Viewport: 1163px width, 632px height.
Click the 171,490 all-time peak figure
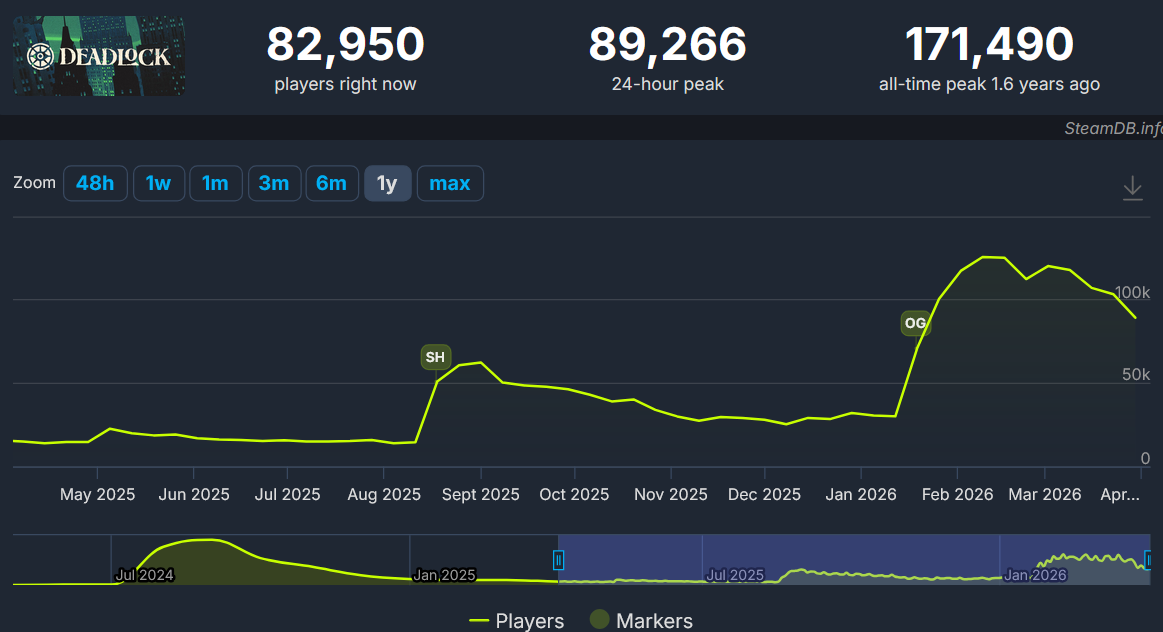click(989, 44)
